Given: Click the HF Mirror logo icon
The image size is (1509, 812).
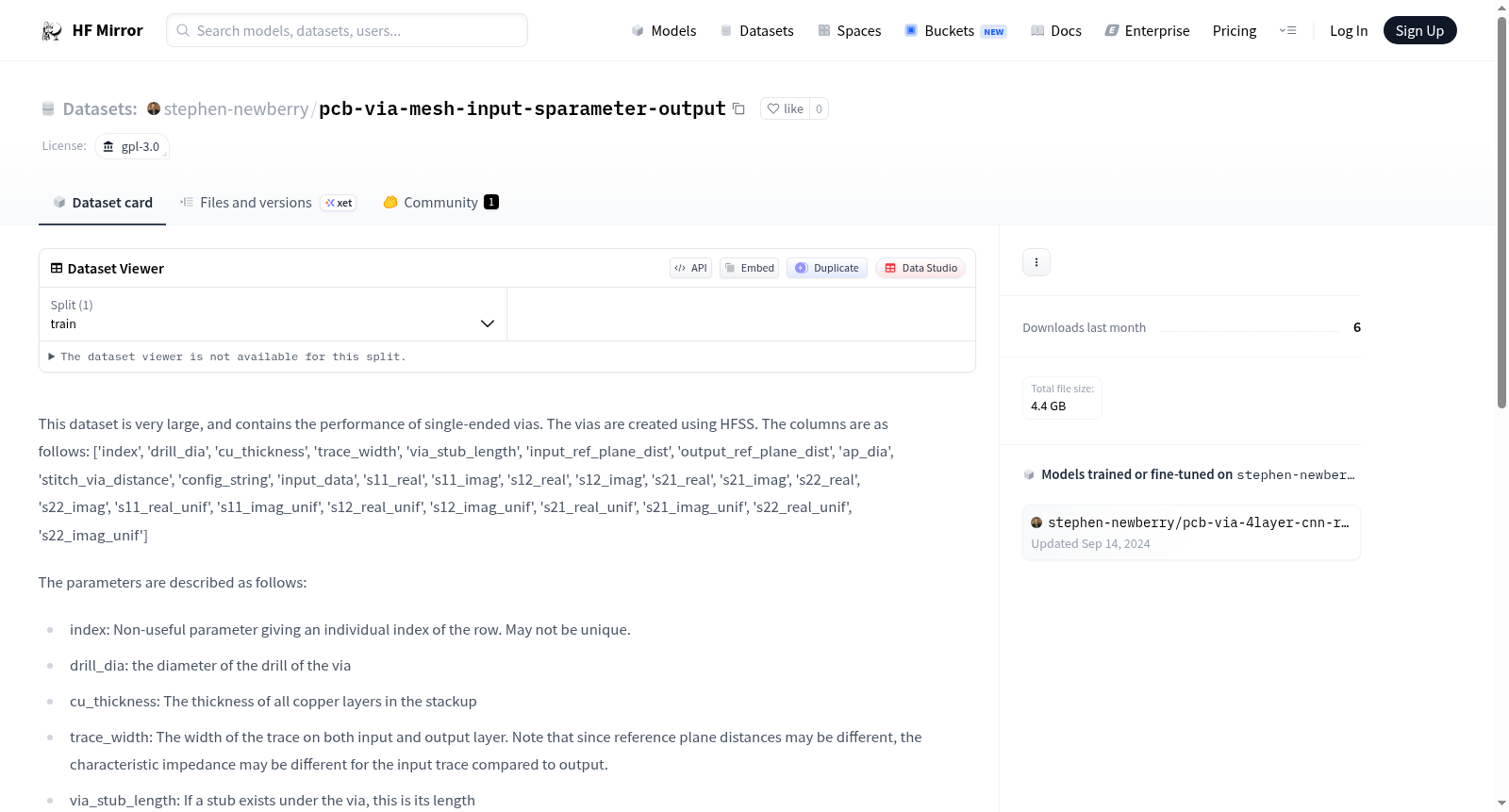Looking at the screenshot, I should click(51, 31).
